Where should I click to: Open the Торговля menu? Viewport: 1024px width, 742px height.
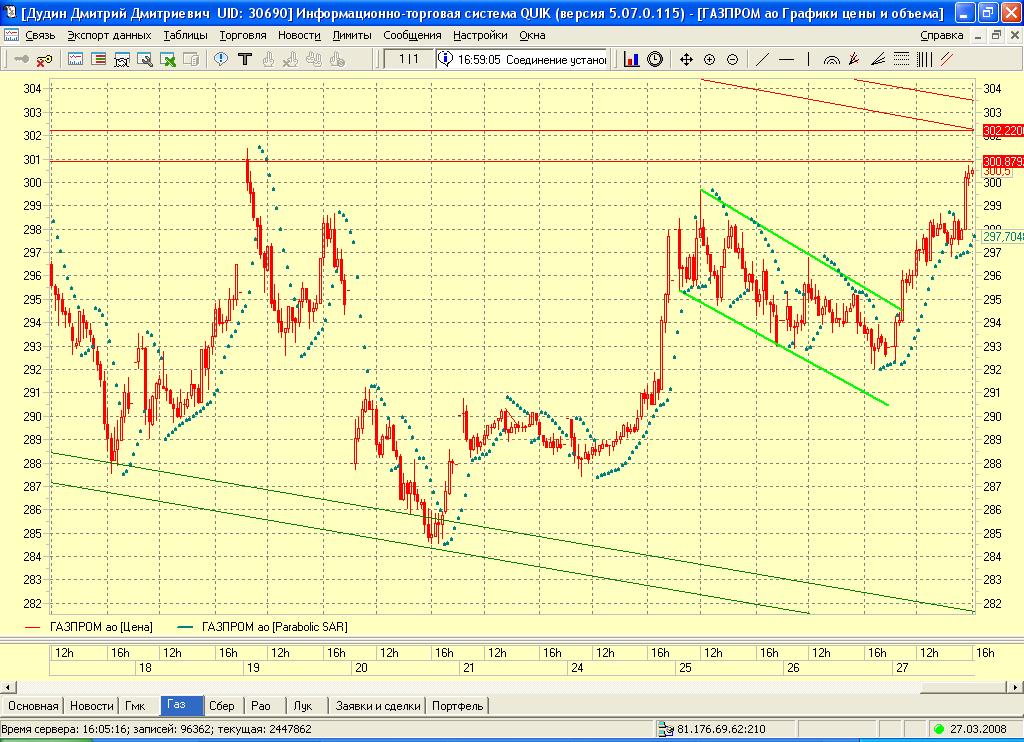pos(243,35)
